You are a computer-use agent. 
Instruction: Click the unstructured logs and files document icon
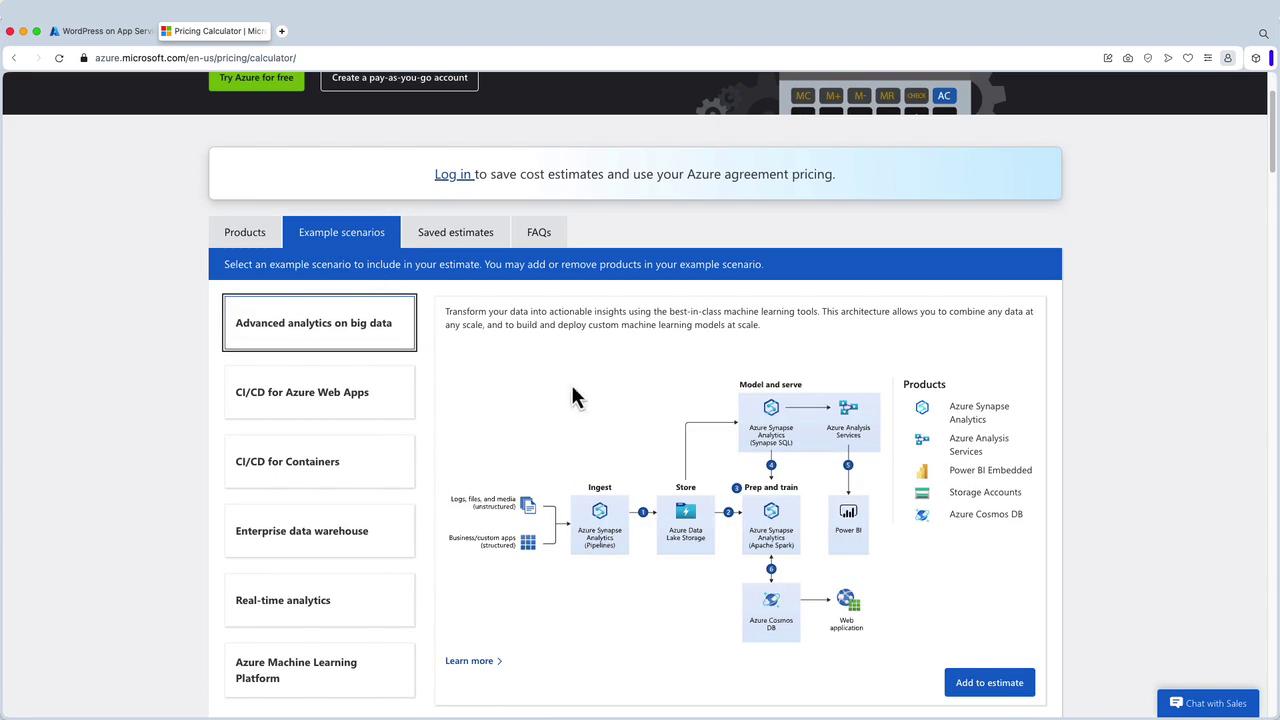528,505
